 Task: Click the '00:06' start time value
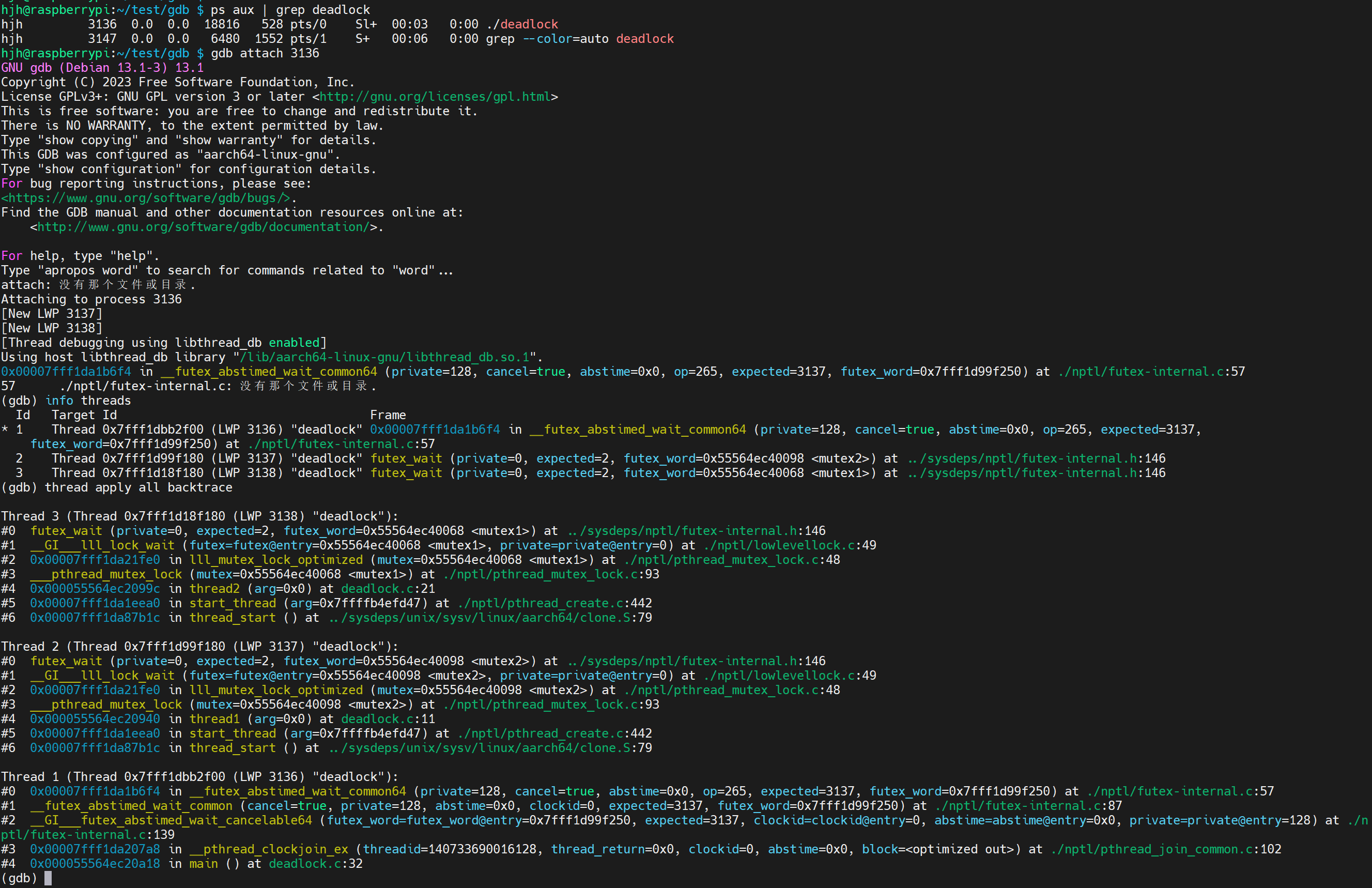pyautogui.click(x=410, y=39)
